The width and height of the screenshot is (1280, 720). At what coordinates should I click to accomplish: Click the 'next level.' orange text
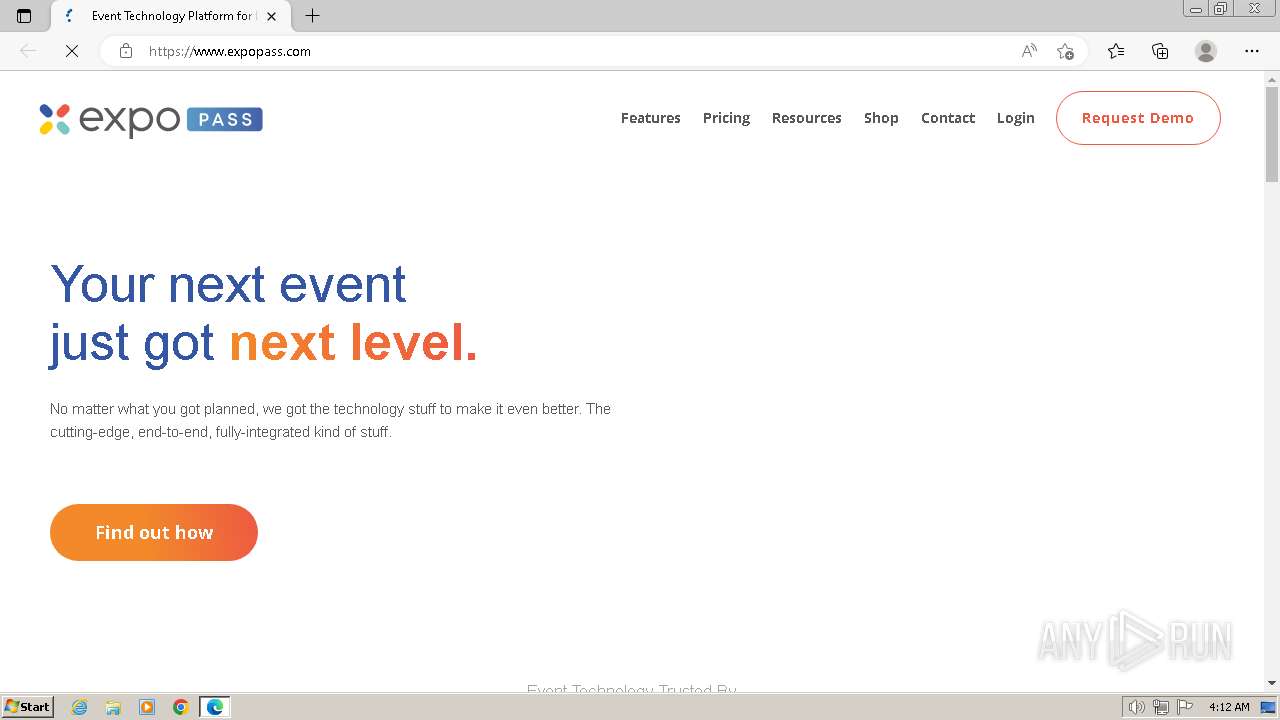tap(354, 343)
